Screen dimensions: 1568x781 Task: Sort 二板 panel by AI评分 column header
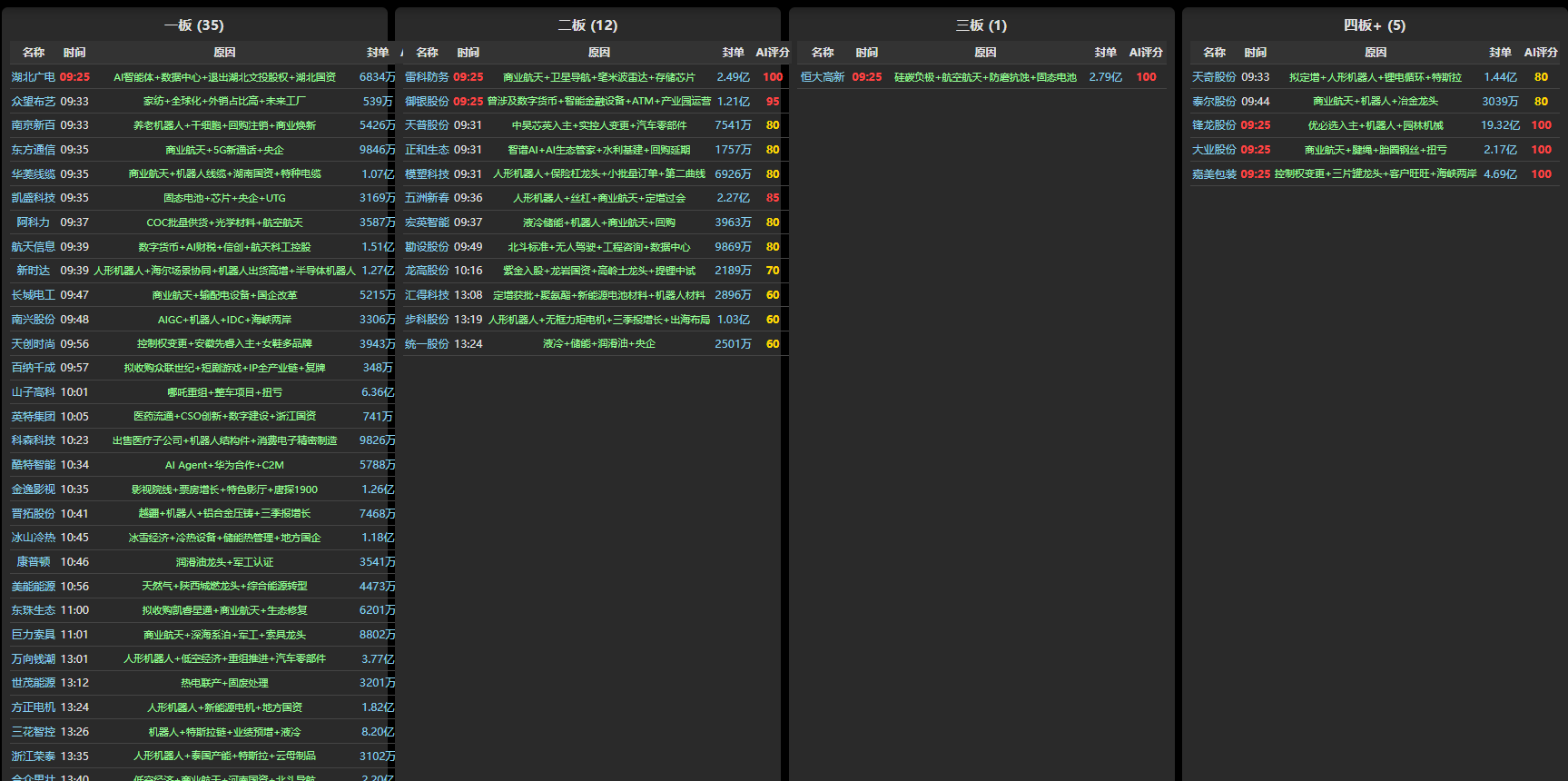coord(772,53)
